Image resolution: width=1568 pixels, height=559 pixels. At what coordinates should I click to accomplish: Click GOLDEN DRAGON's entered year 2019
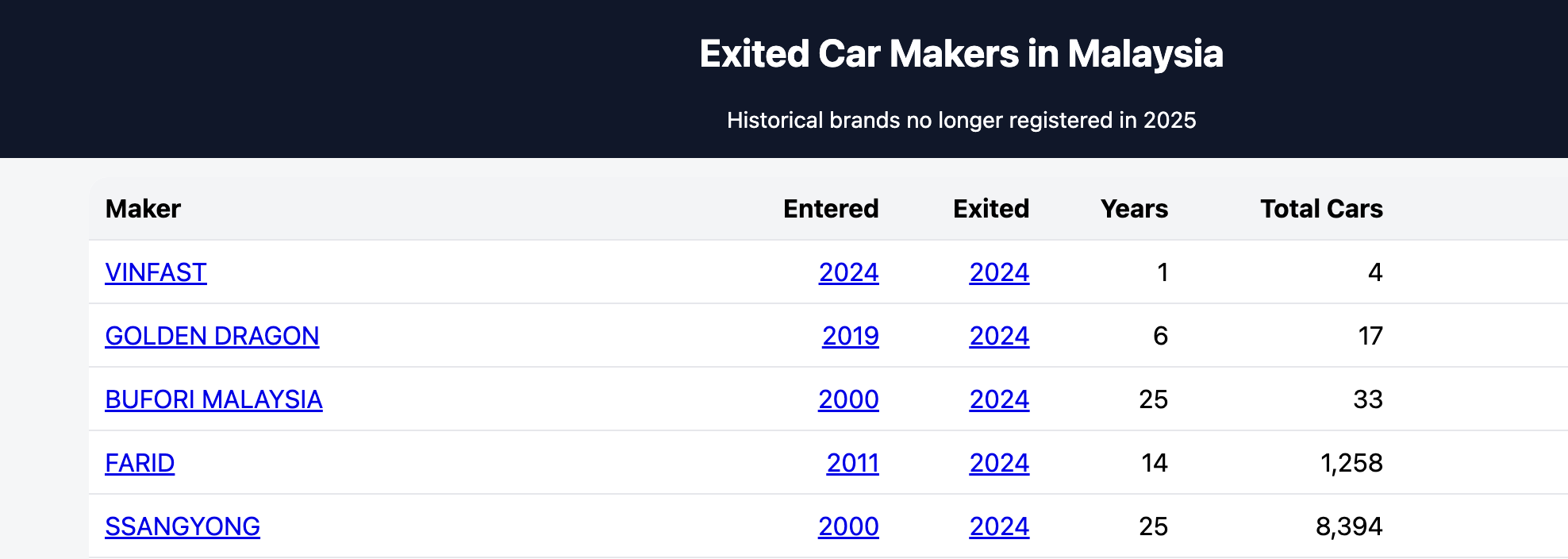coord(850,336)
